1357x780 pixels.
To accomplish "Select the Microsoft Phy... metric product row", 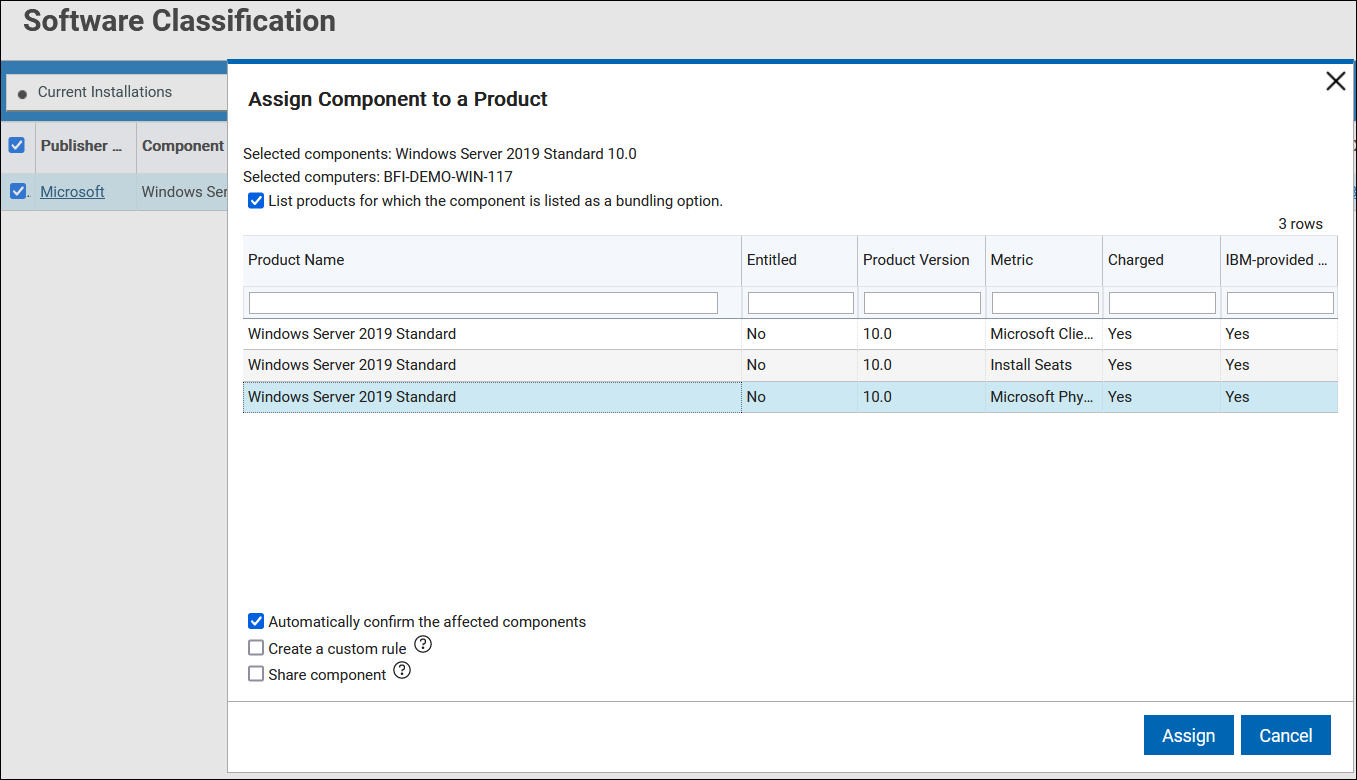I will coord(790,397).
